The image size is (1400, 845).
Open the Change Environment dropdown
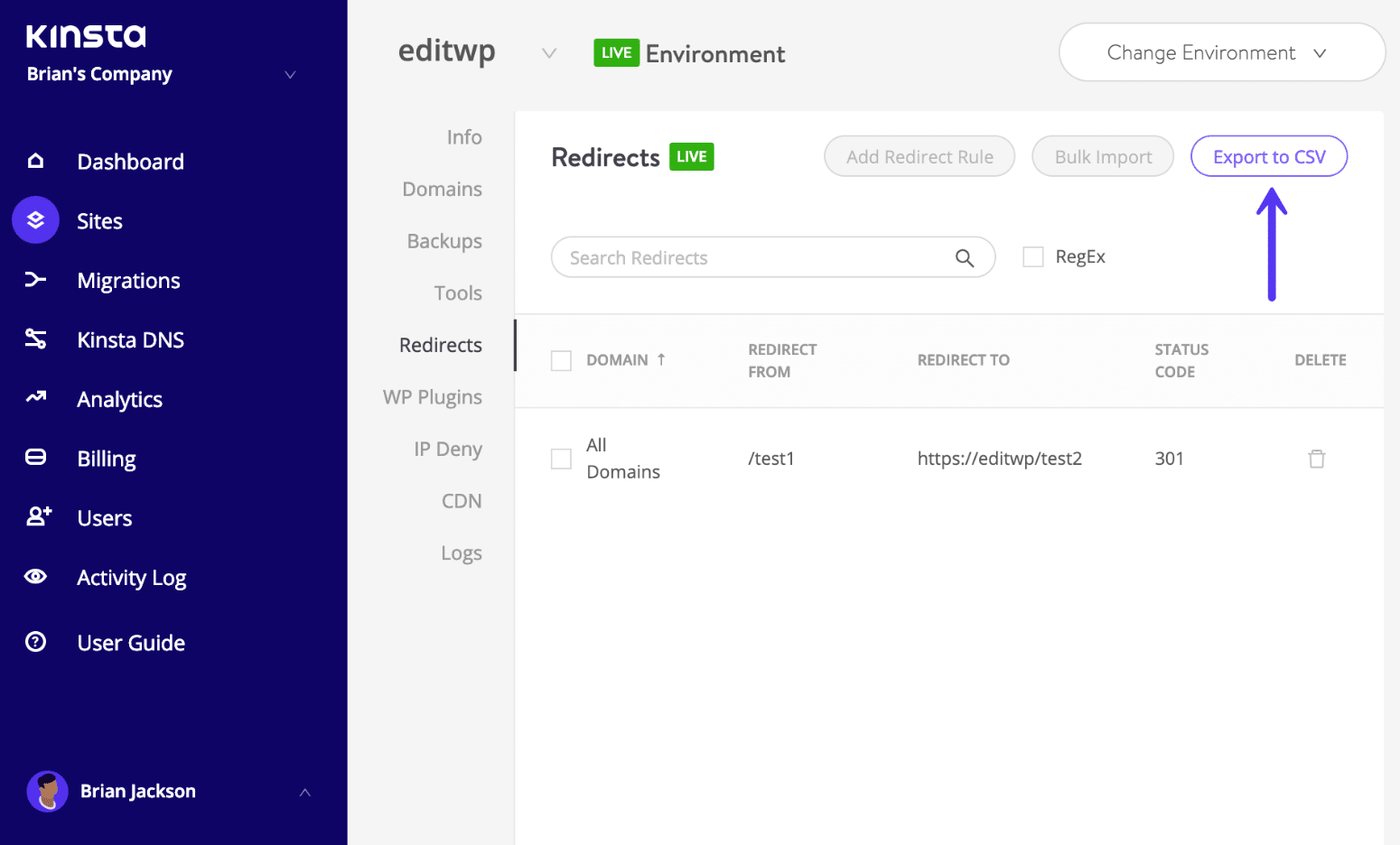coord(1222,52)
